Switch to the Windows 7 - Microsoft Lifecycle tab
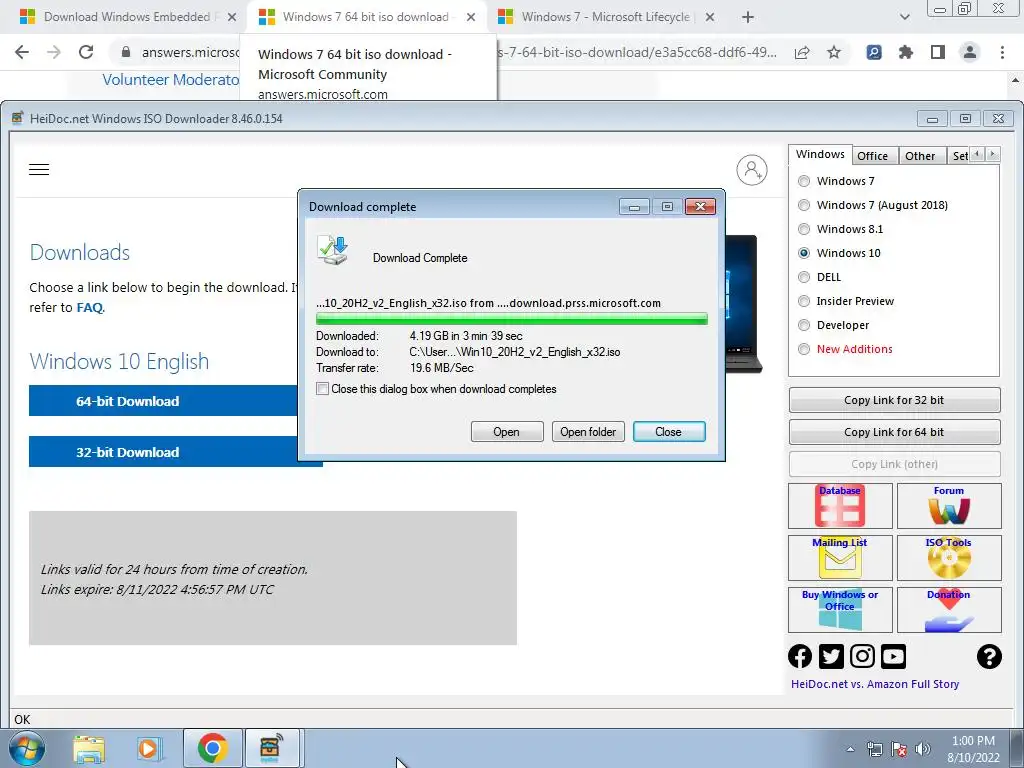Viewport: 1024px width, 768px height. [x=605, y=17]
